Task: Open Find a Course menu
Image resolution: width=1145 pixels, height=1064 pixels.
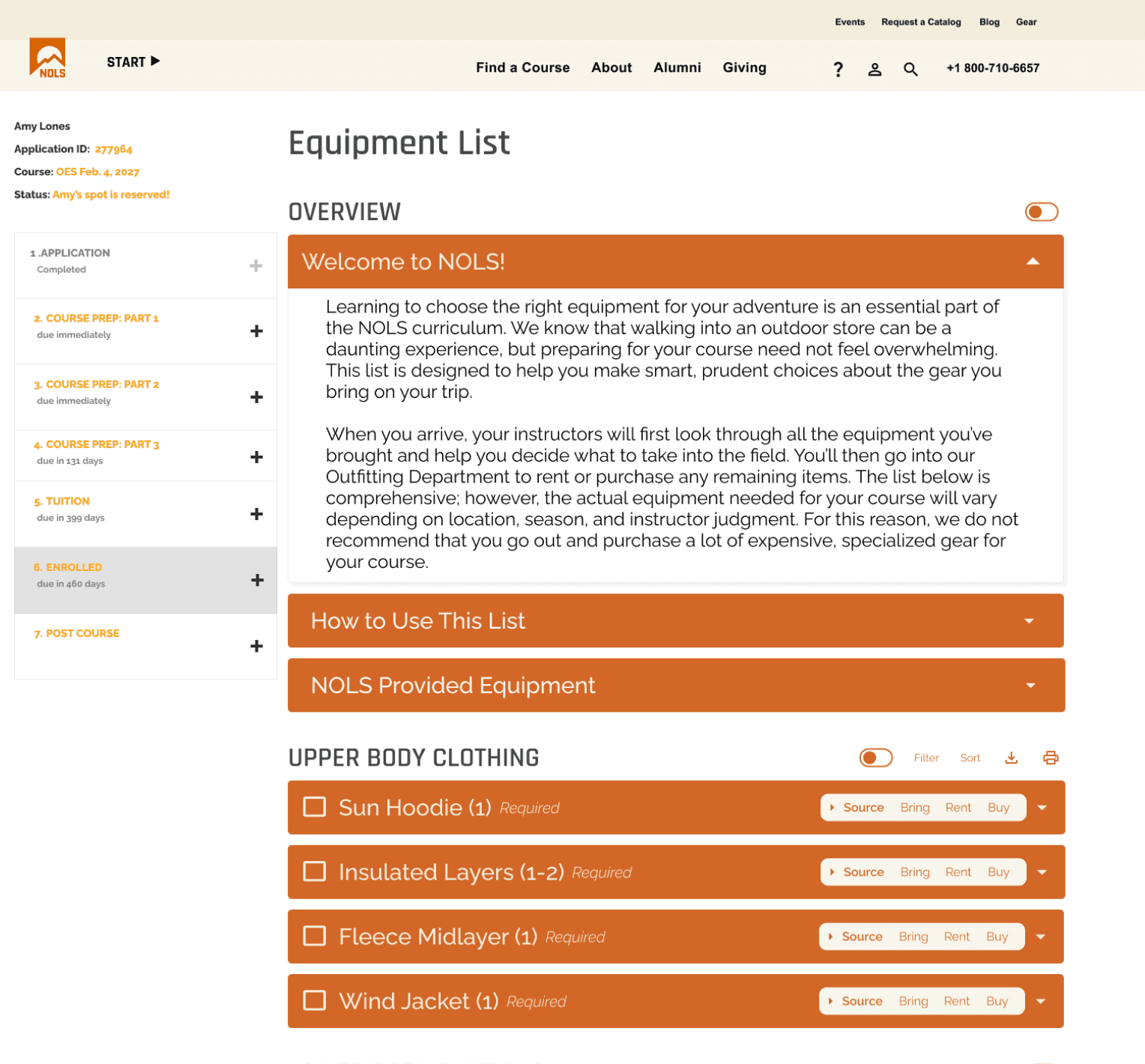Action: [522, 67]
